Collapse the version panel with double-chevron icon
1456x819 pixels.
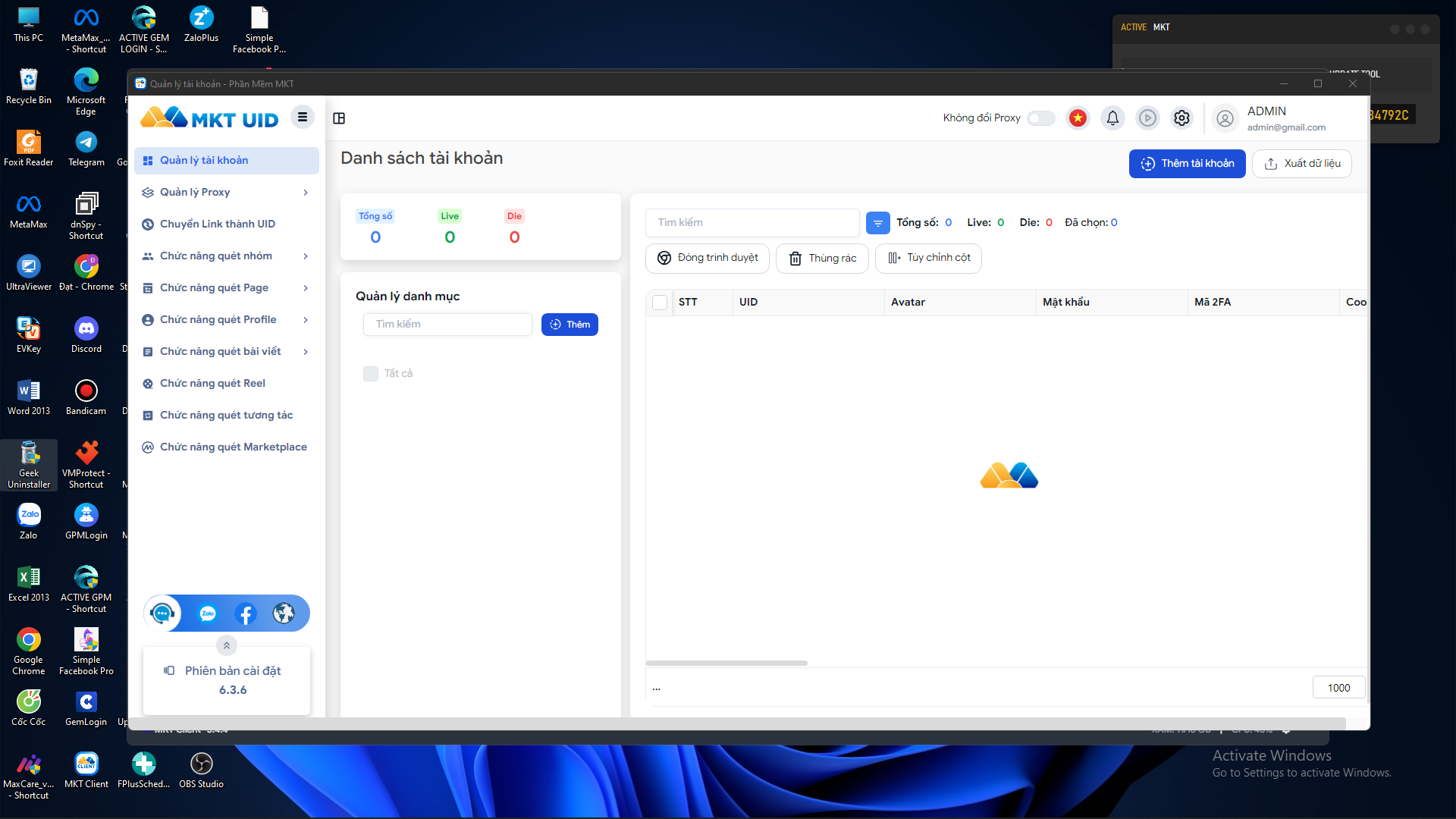coord(226,645)
